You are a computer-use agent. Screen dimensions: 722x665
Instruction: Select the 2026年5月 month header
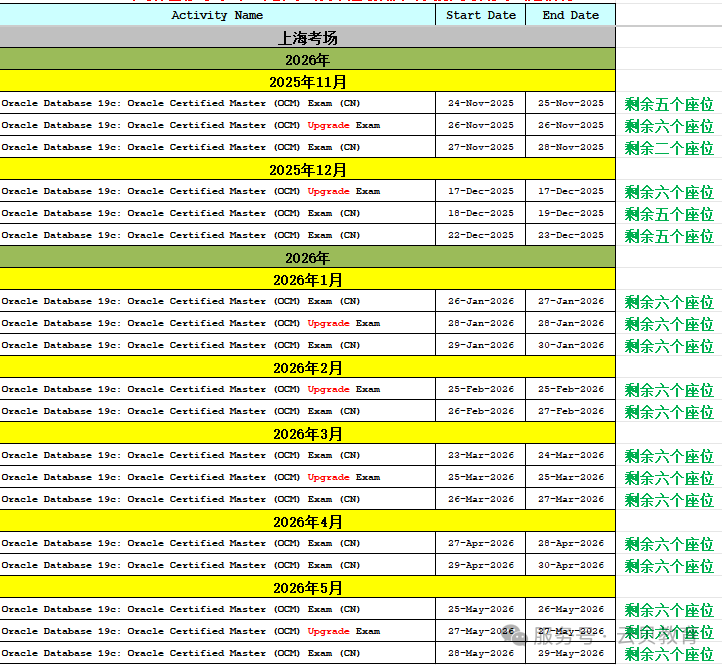[x=308, y=588]
